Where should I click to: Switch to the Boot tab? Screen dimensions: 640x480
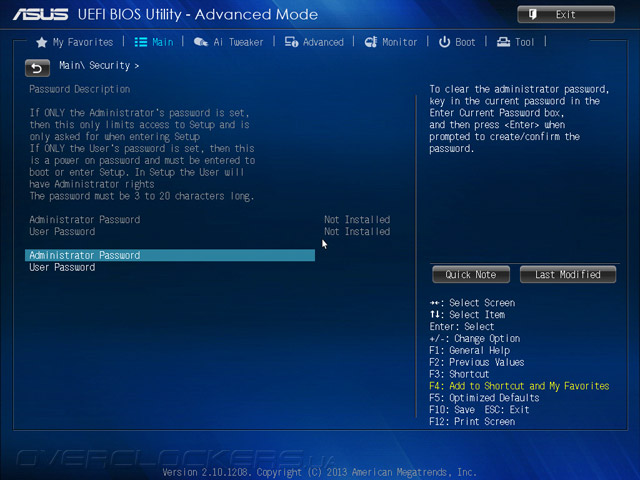coord(457,42)
